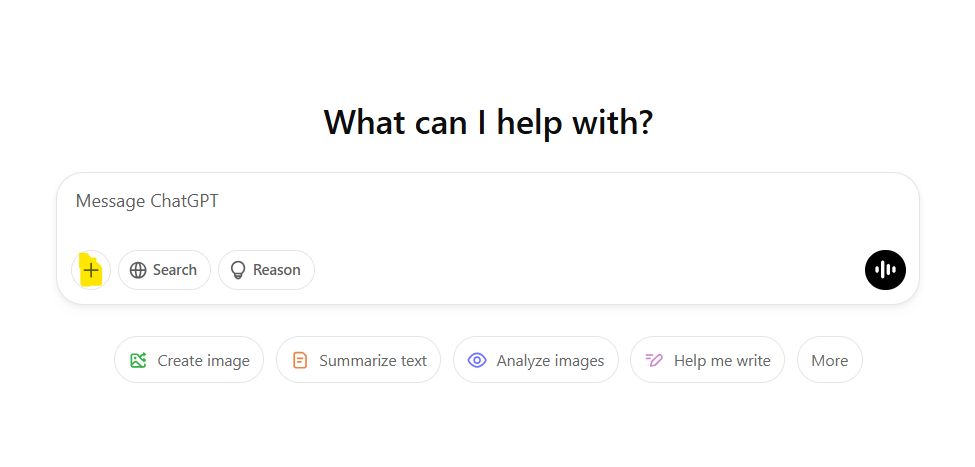
Task: Pick the Analyze images suggestion label
Action: pos(550,360)
